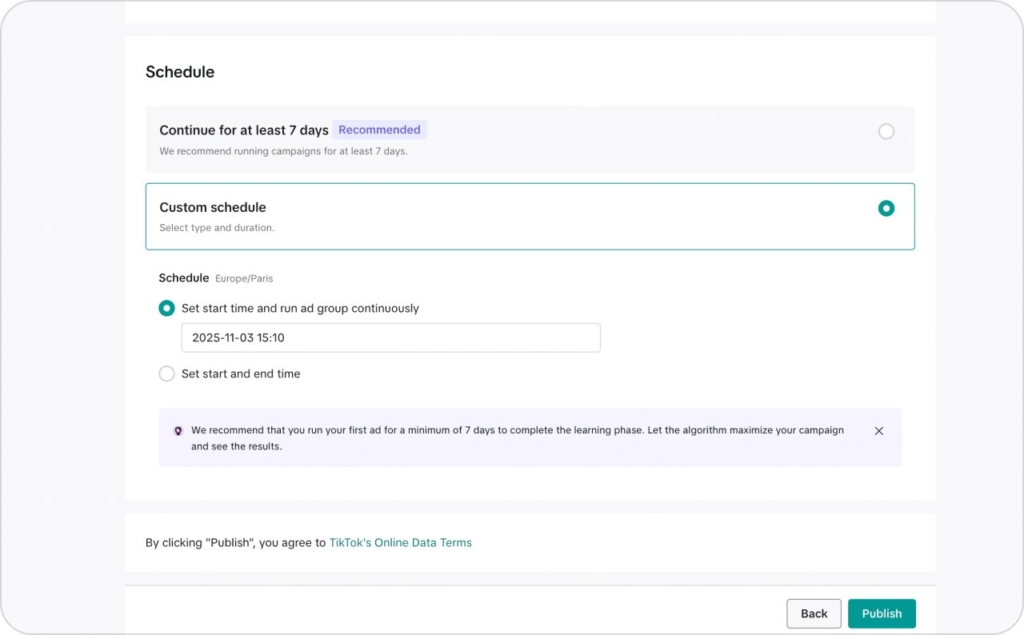Viewport: 1024px width, 635px height.
Task: Click the Schedule section heading
Action: [180, 72]
